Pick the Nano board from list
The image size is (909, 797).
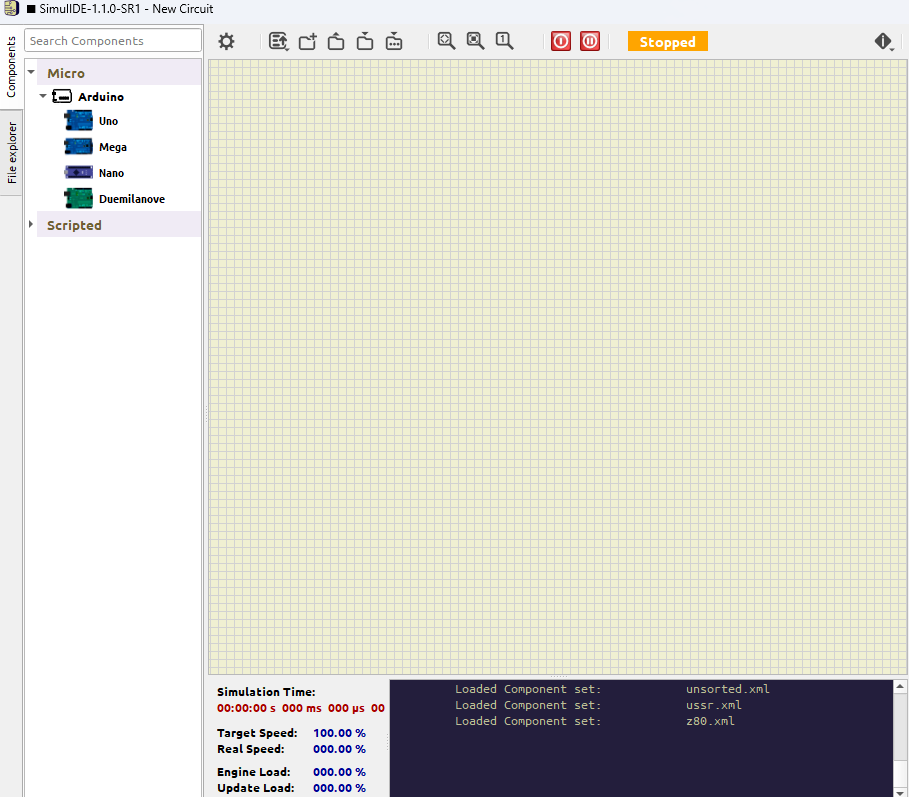[111, 173]
